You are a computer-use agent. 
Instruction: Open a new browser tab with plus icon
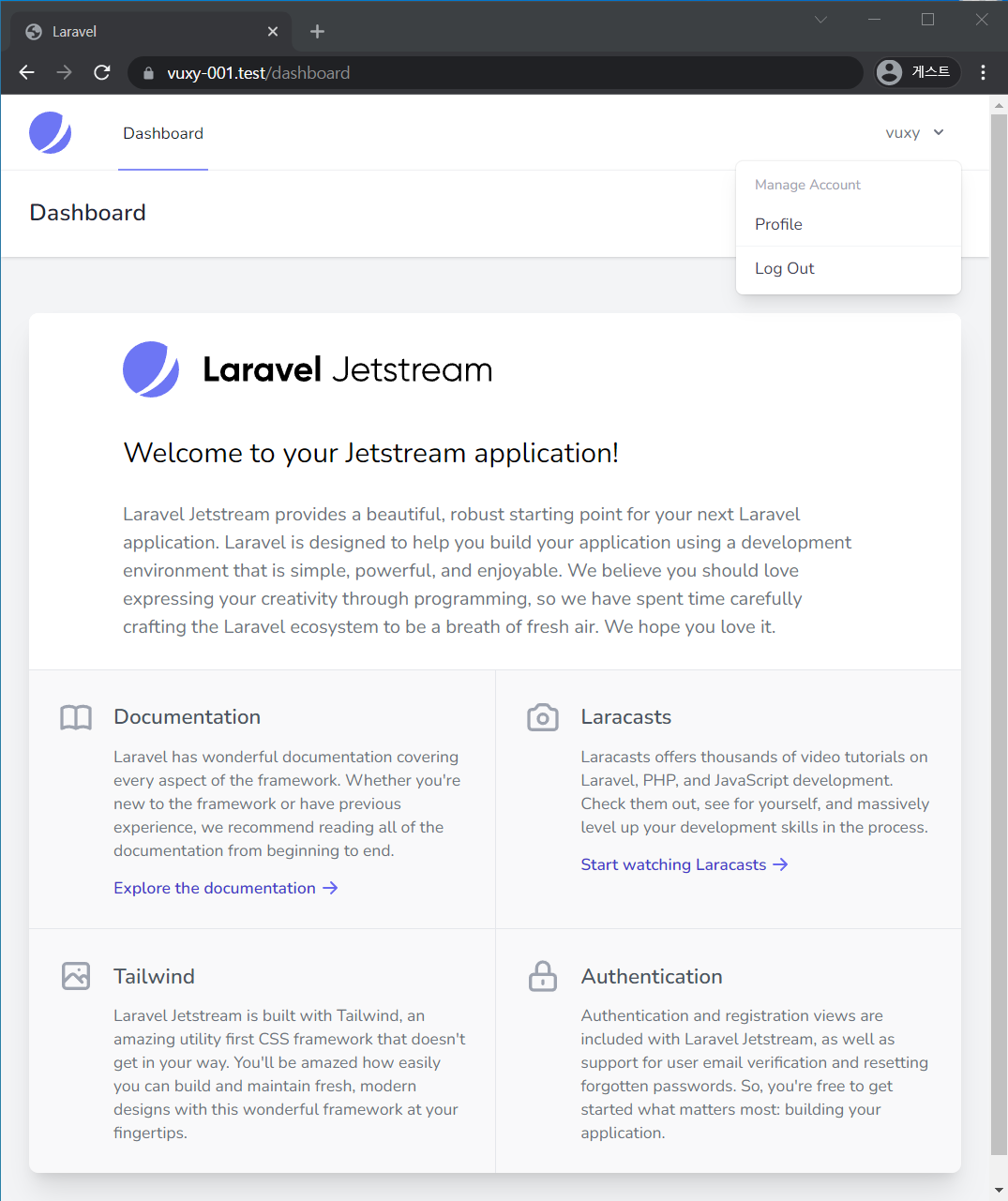pyautogui.click(x=317, y=32)
